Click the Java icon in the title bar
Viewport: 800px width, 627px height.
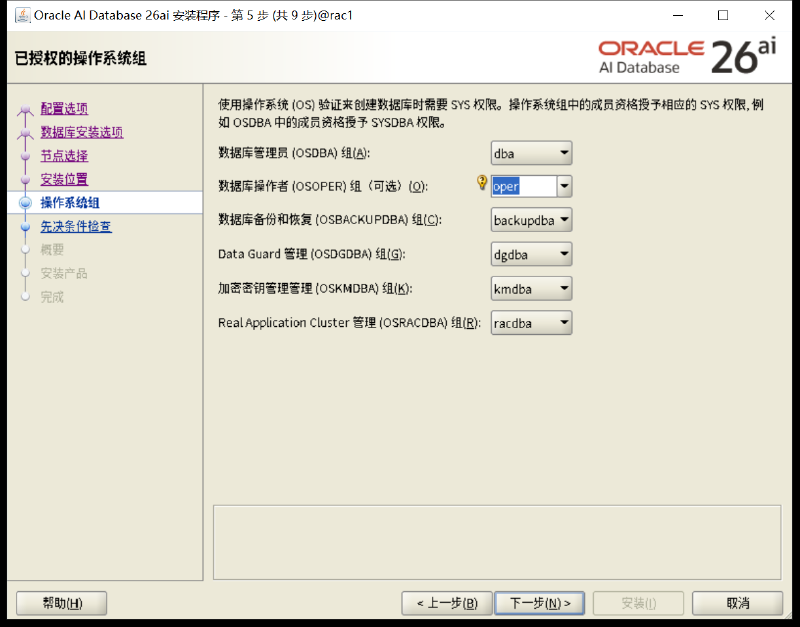[x=22, y=15]
